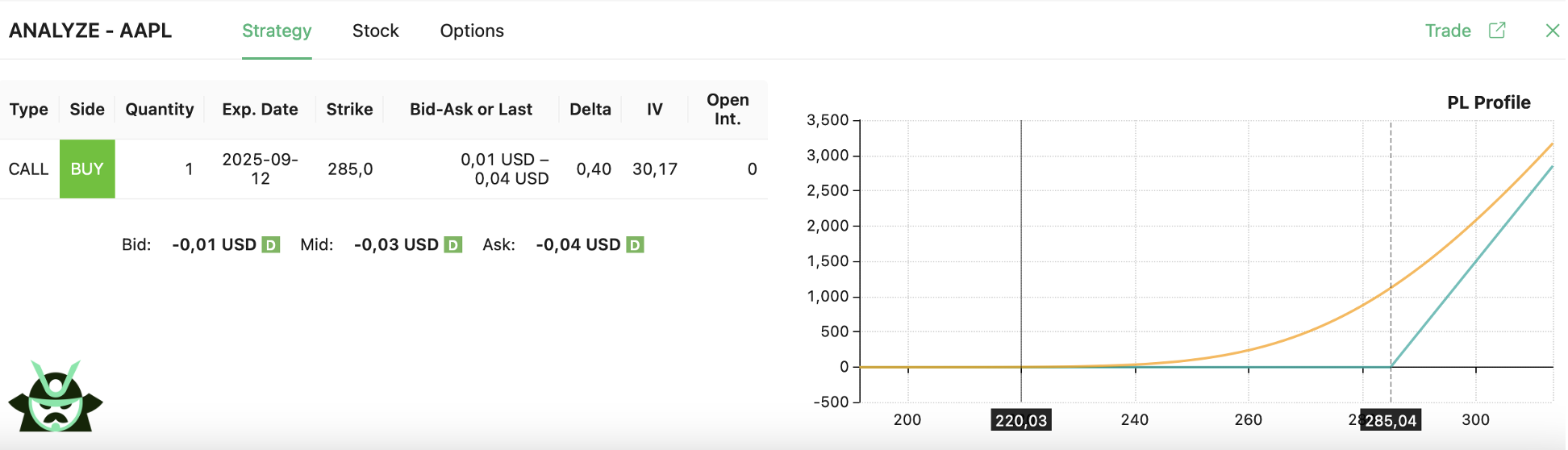Screen dimensions: 1568x450
Task: Click the 2025-09-12 expiration date cell
Action: (x=260, y=169)
